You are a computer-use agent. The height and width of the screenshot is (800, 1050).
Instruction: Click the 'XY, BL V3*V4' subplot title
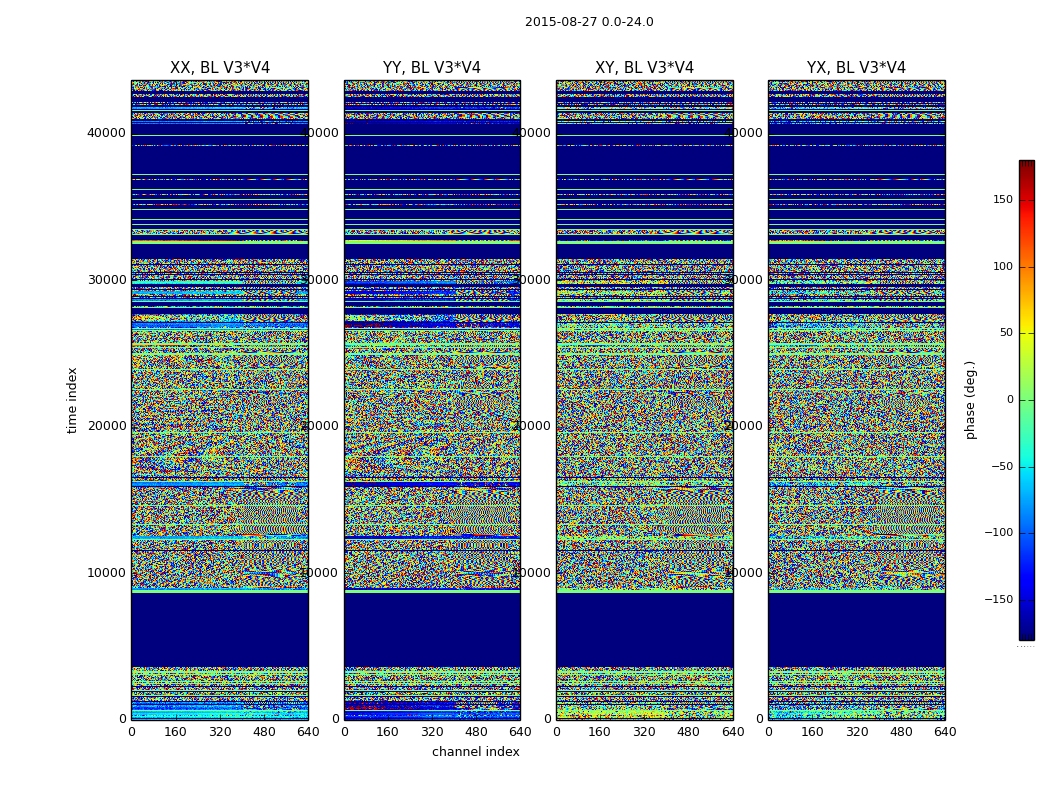(644, 68)
